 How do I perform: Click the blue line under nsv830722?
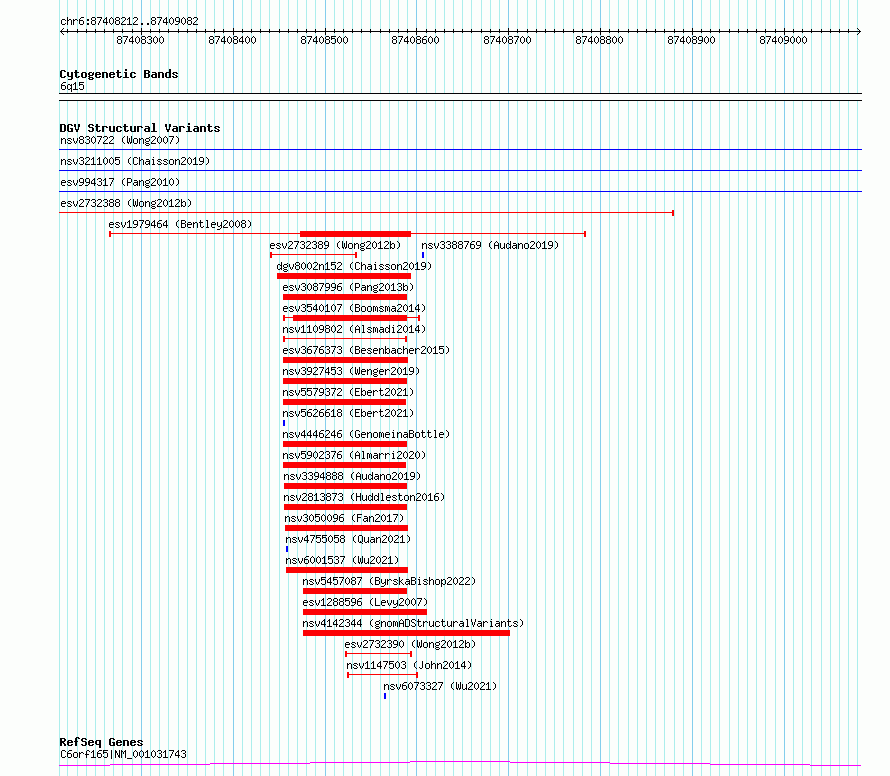[460, 149]
